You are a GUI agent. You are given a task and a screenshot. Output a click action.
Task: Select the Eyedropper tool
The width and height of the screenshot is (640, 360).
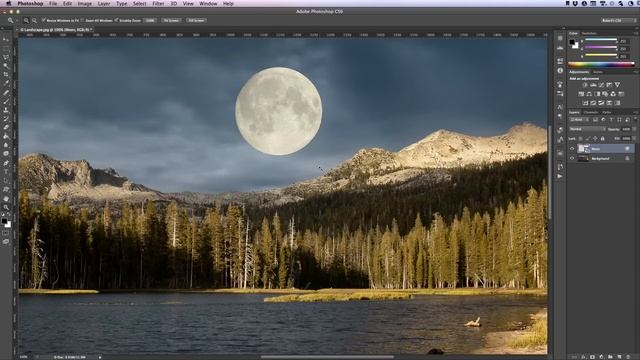point(6,83)
